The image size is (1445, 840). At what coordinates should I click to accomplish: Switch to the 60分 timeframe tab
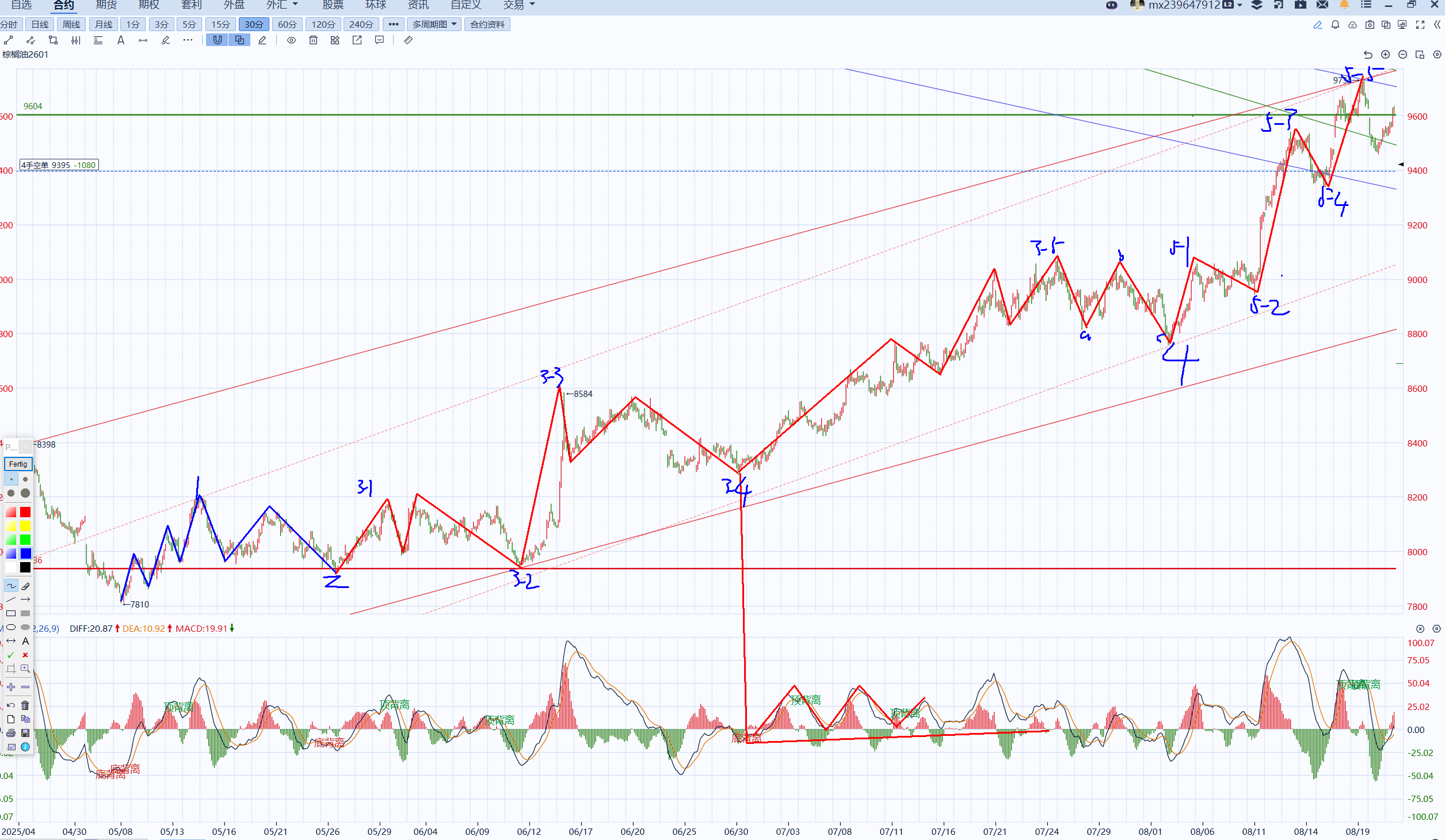287,24
